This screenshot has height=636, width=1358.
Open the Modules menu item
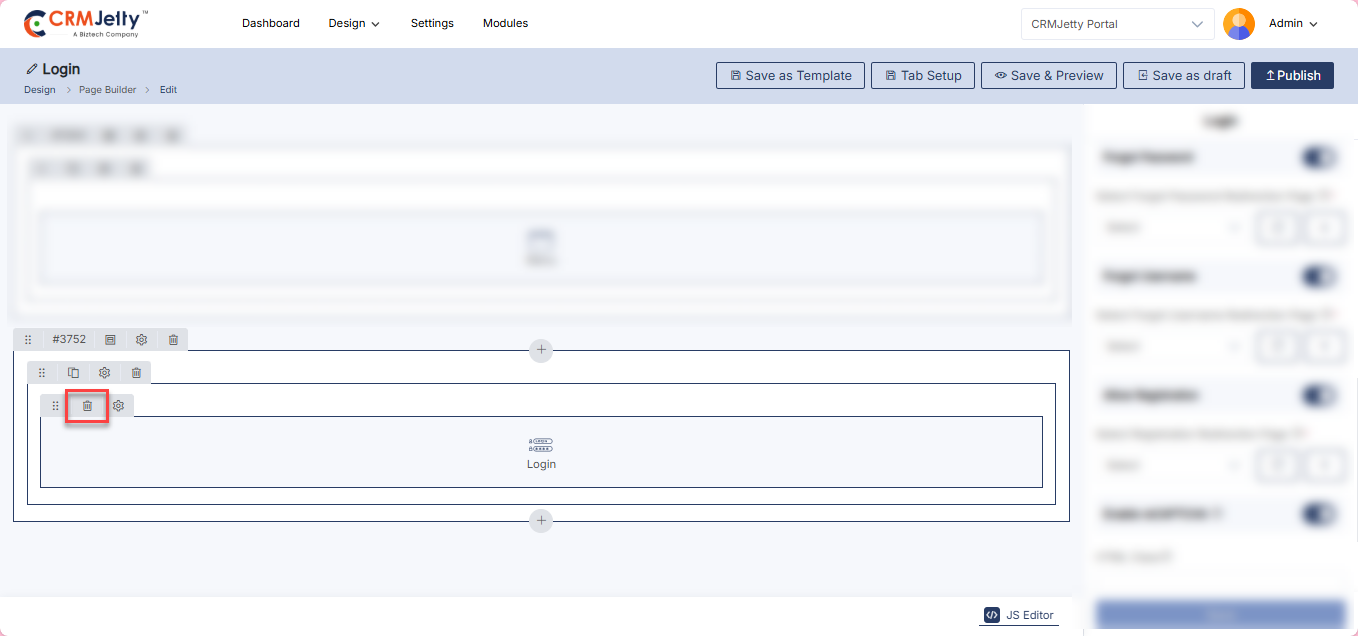(505, 23)
